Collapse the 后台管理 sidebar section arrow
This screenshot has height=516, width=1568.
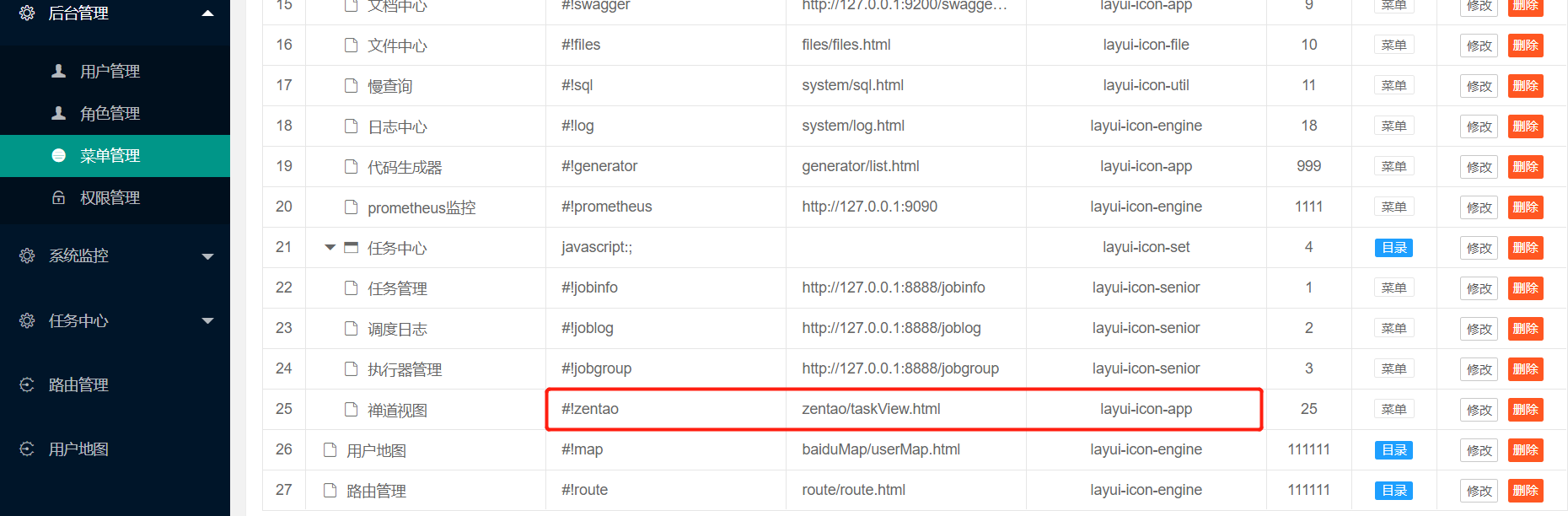[x=207, y=13]
